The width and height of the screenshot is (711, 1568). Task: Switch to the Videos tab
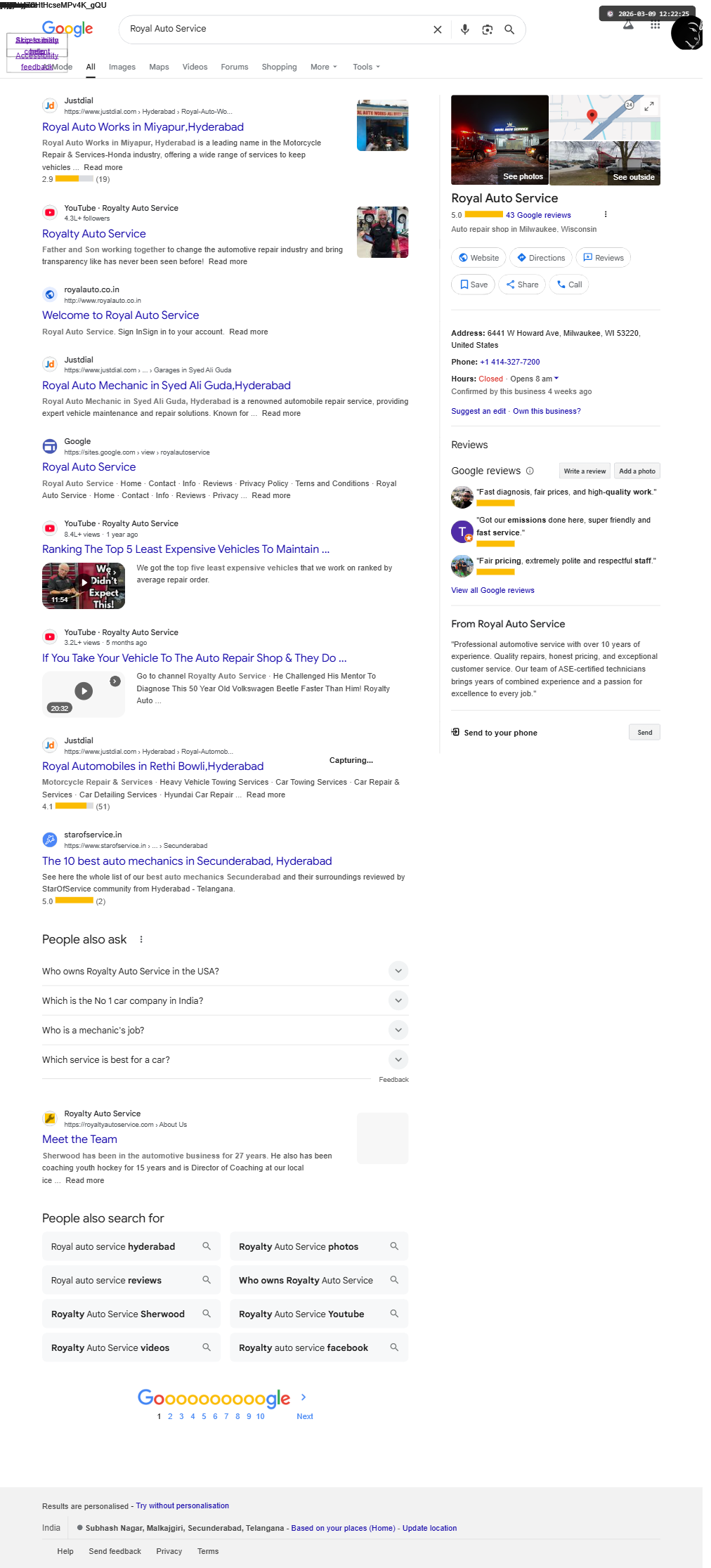(195, 67)
